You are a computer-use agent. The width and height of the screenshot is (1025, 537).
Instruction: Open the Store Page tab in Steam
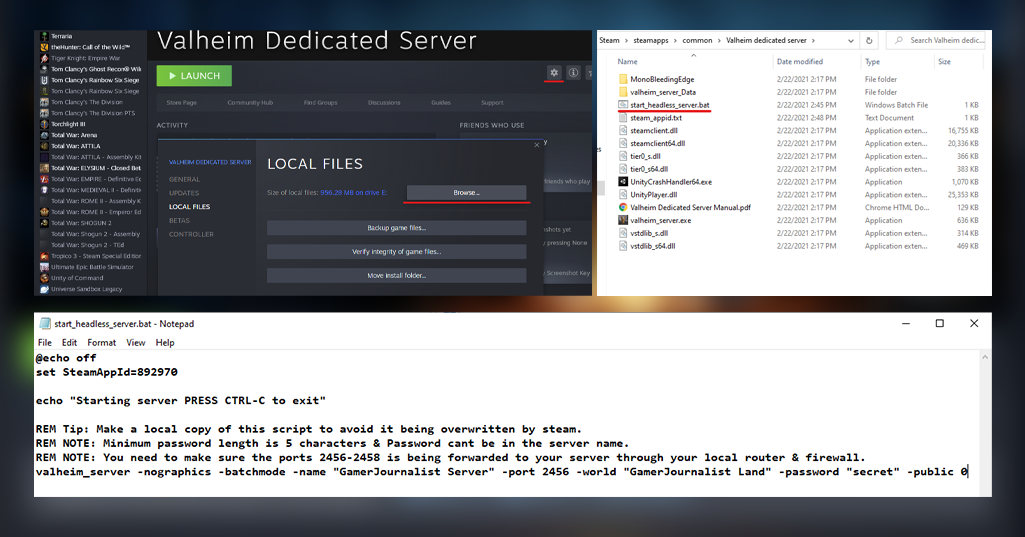[x=181, y=103]
